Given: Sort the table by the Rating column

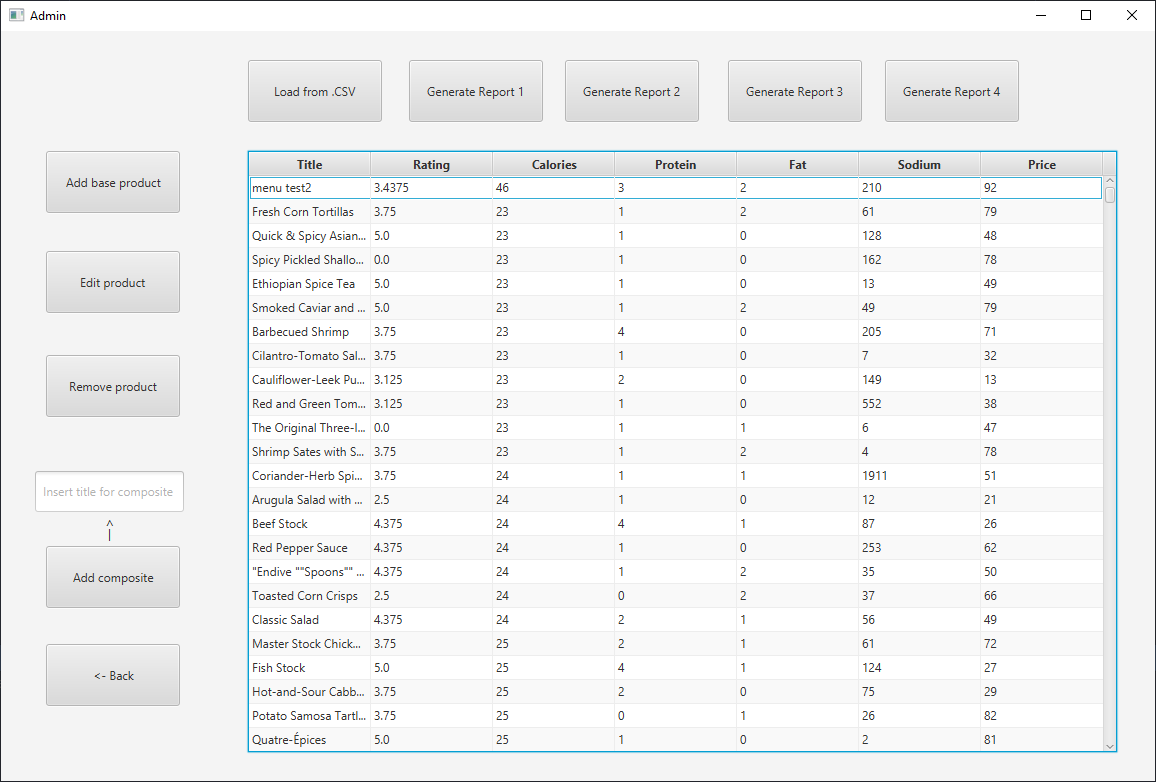Looking at the screenshot, I should pos(431,164).
